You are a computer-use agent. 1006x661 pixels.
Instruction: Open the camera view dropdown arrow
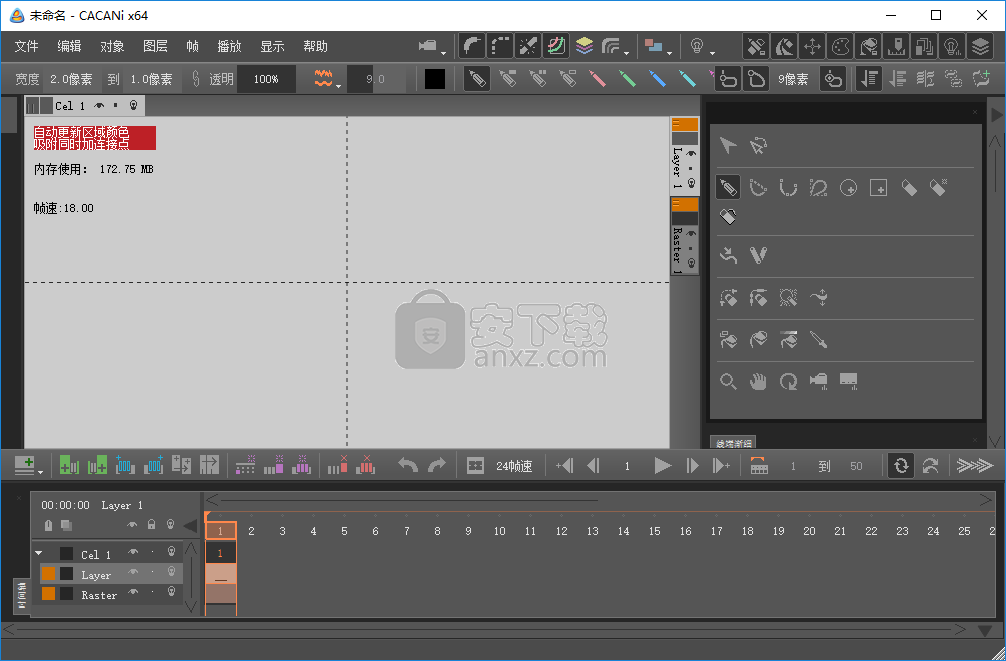[x=443, y=53]
